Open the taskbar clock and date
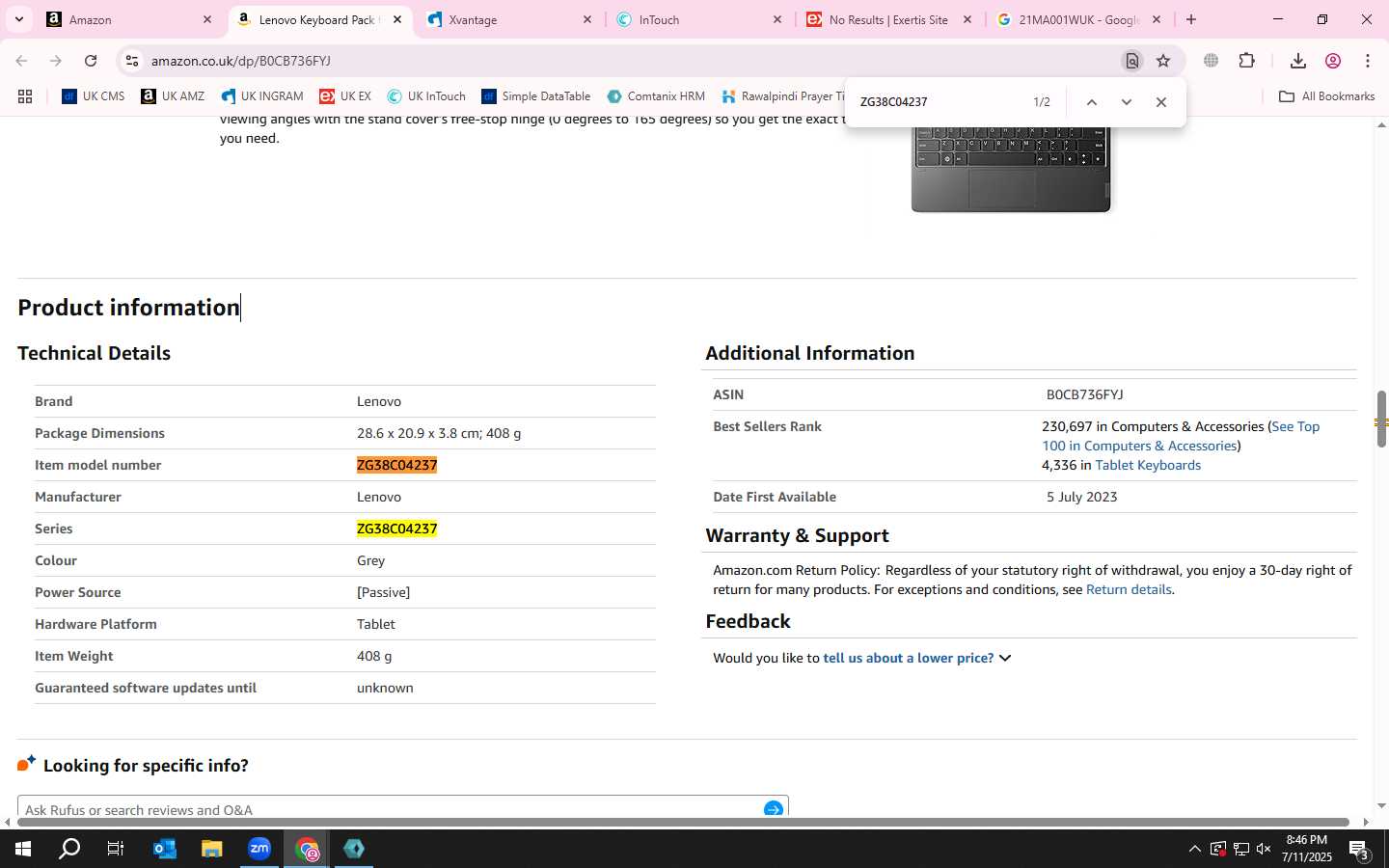 click(1307, 849)
